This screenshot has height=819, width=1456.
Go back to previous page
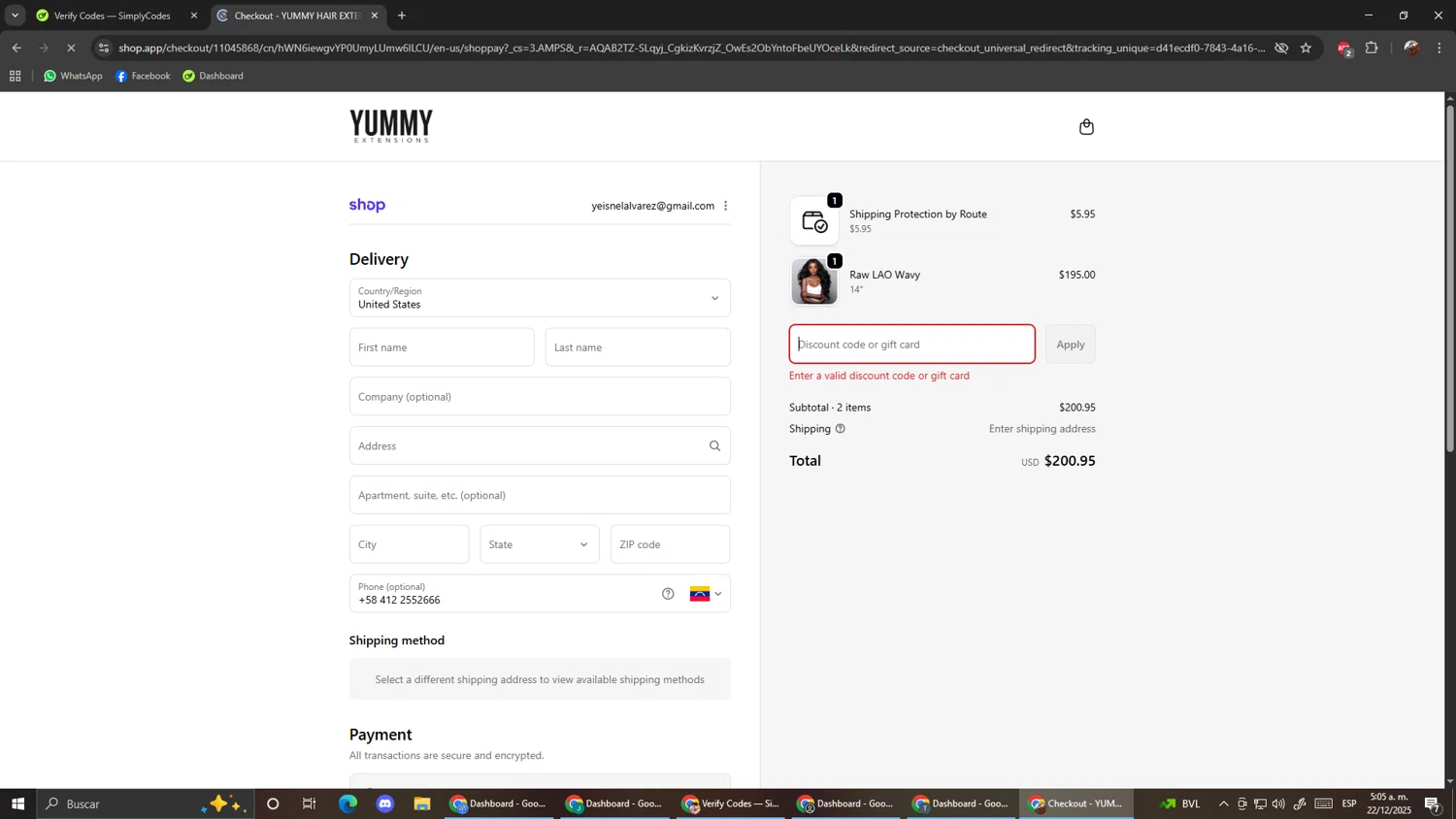[x=17, y=48]
